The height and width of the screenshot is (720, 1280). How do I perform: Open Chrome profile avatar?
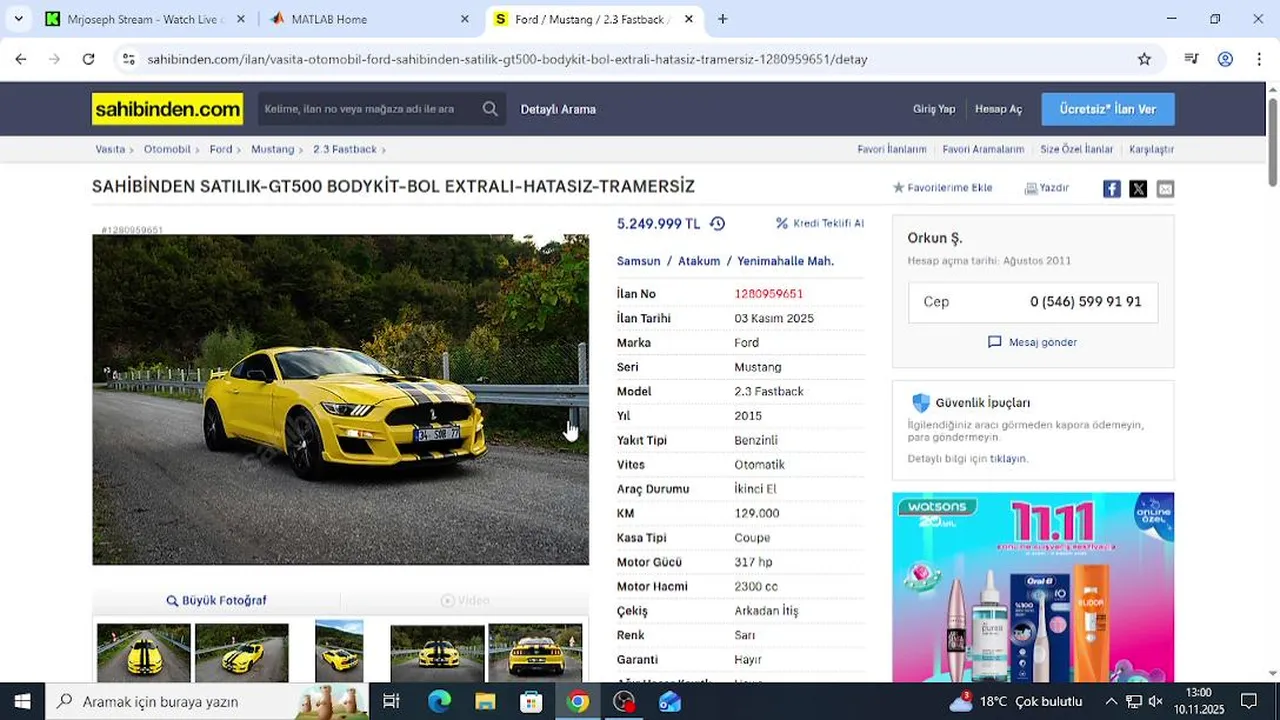click(x=1225, y=59)
